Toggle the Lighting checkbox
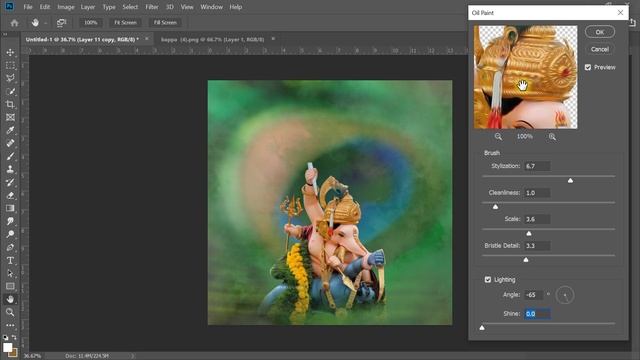 (488, 280)
